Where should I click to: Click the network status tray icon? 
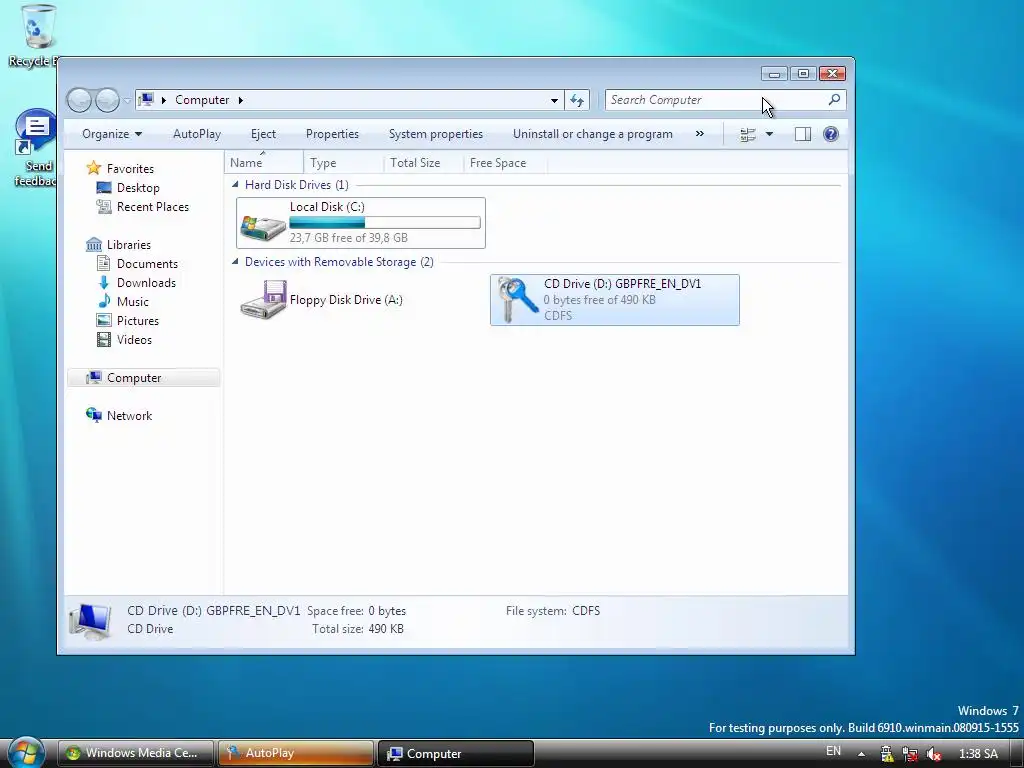(x=910, y=754)
